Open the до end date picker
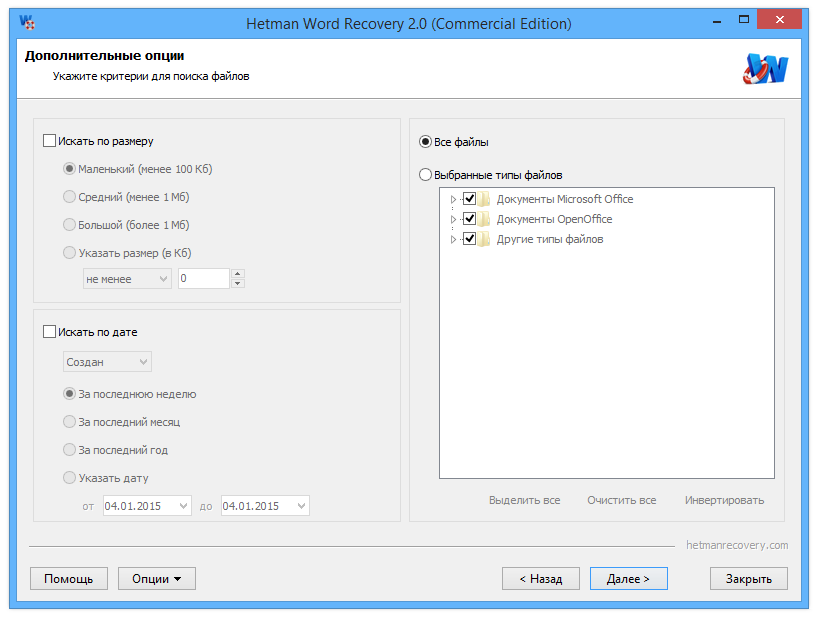Viewport: 821px width, 623px height. click(x=265, y=506)
